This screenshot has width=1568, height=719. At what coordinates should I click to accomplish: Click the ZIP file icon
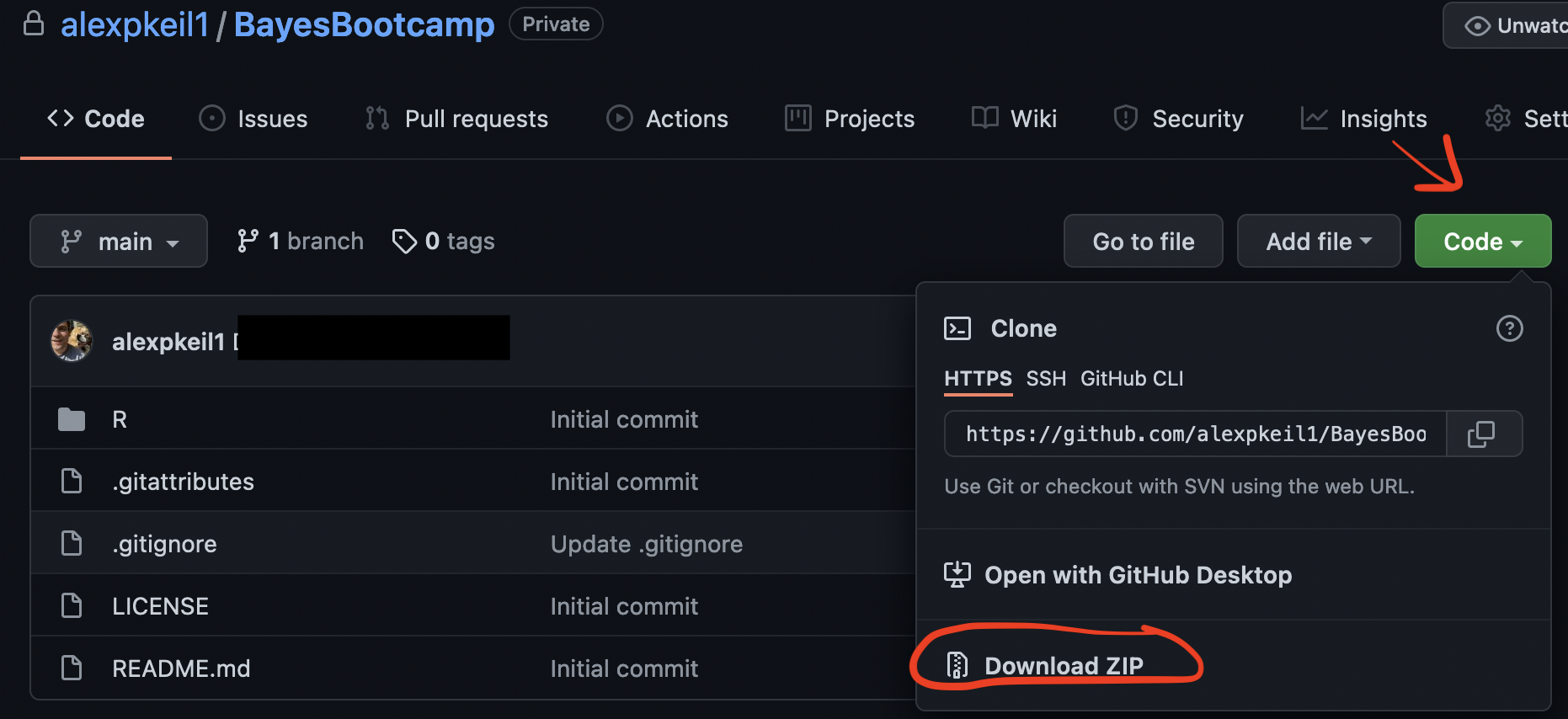pyautogui.click(x=957, y=665)
